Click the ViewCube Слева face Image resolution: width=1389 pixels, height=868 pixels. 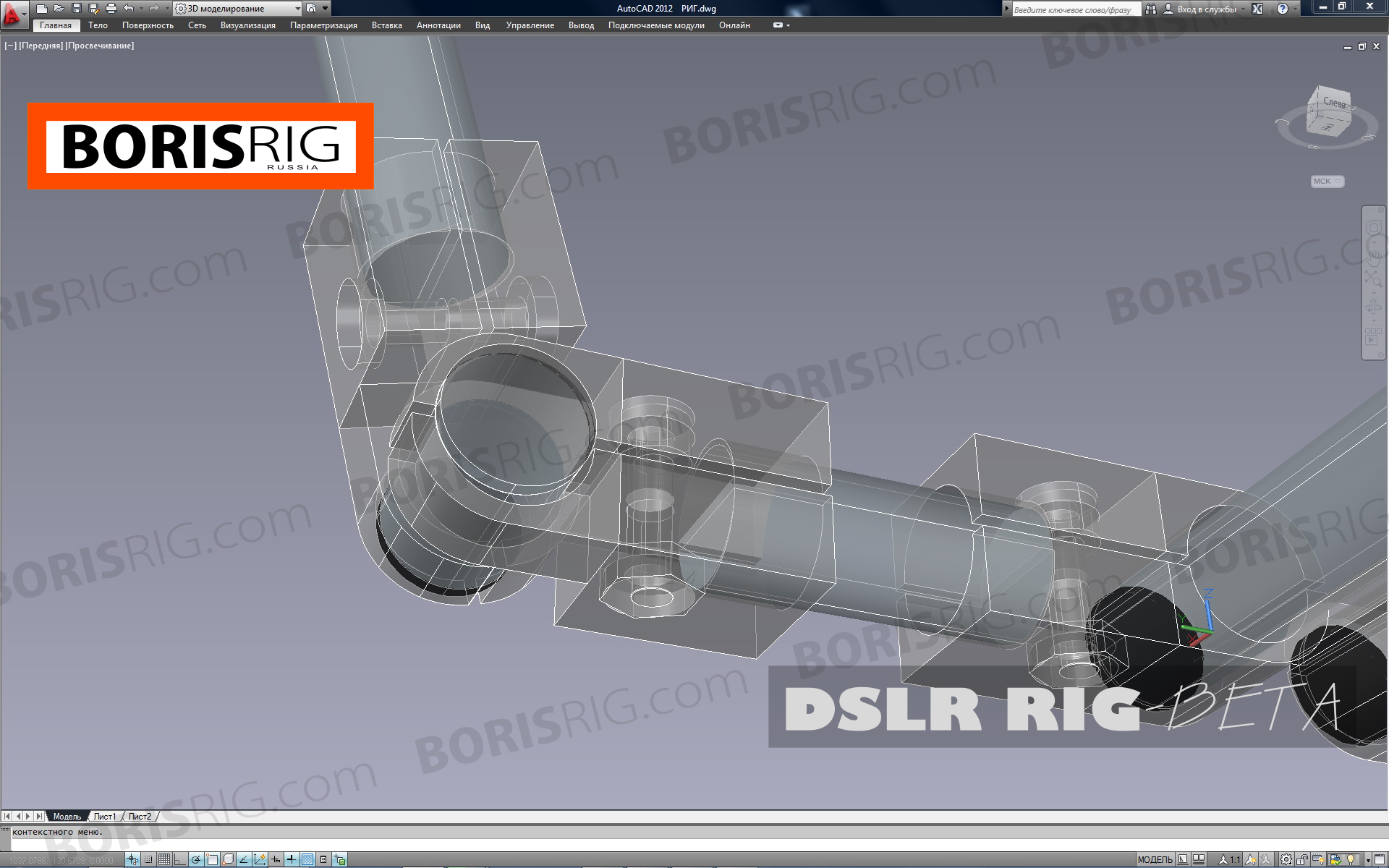tap(1334, 104)
